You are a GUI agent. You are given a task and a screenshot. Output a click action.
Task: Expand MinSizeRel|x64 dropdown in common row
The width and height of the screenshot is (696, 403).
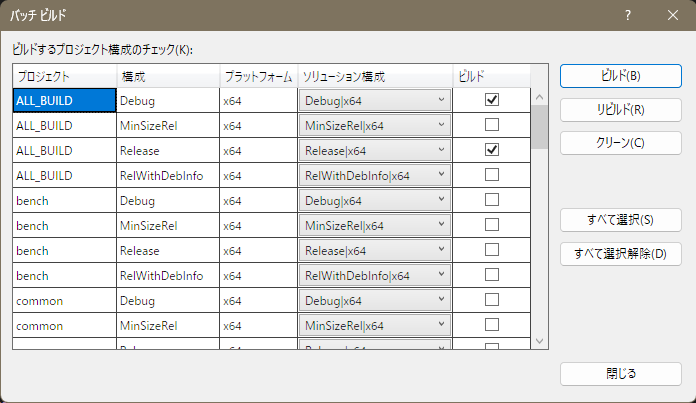point(375,325)
